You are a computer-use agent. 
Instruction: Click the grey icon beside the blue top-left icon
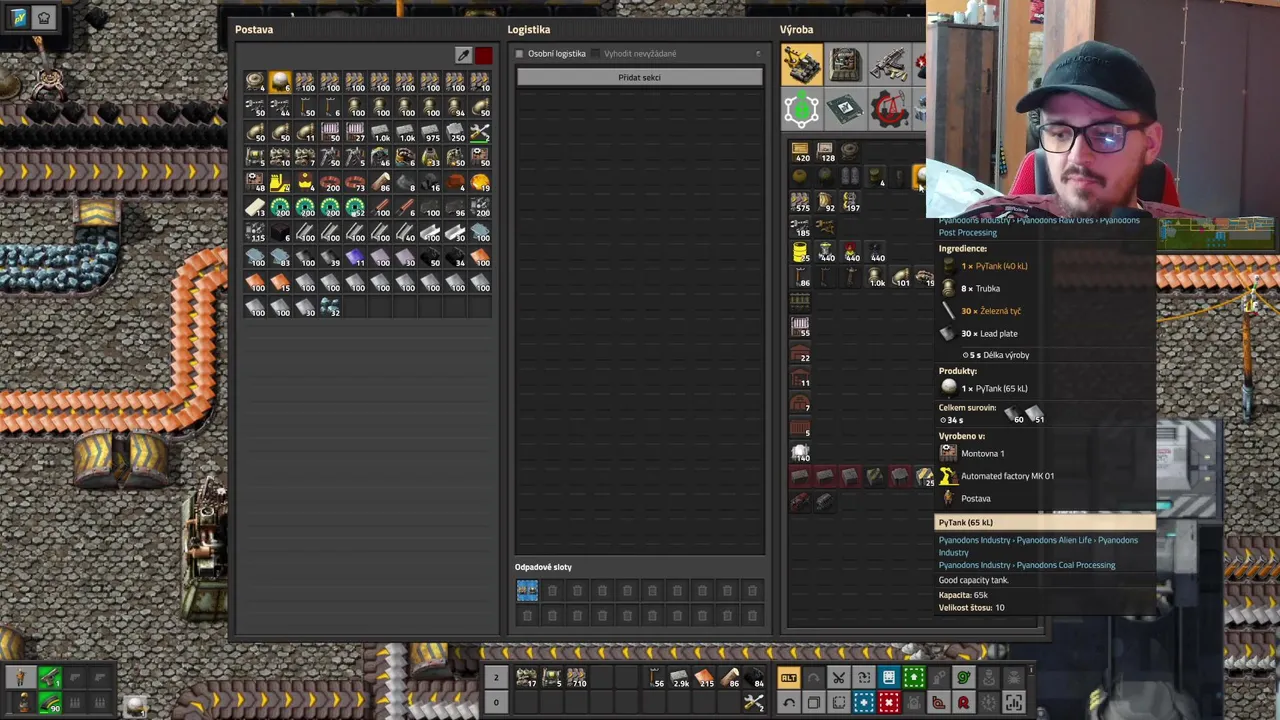(x=44, y=17)
